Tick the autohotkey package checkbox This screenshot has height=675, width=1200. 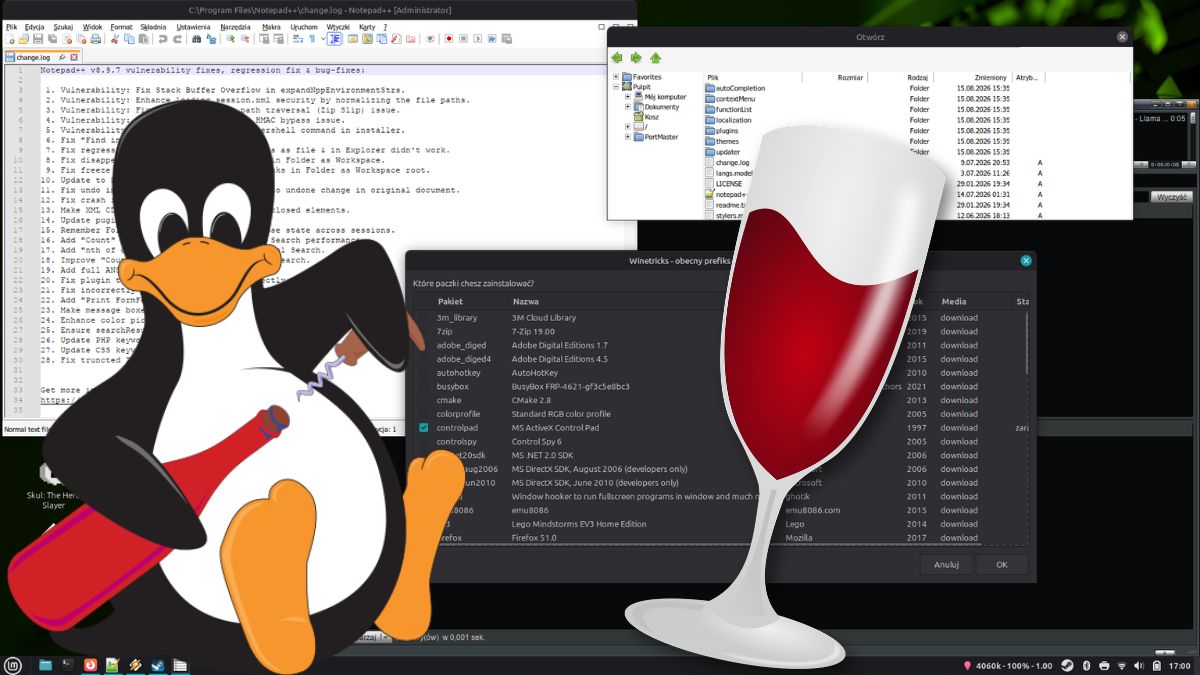coord(424,372)
